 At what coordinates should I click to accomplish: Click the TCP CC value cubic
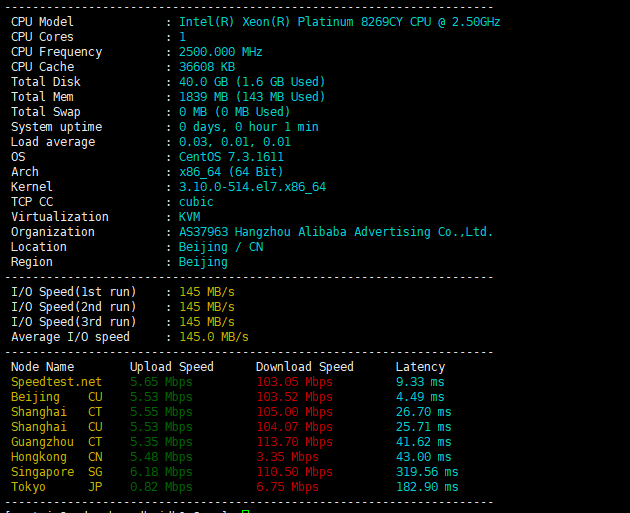pyautogui.click(x=196, y=202)
